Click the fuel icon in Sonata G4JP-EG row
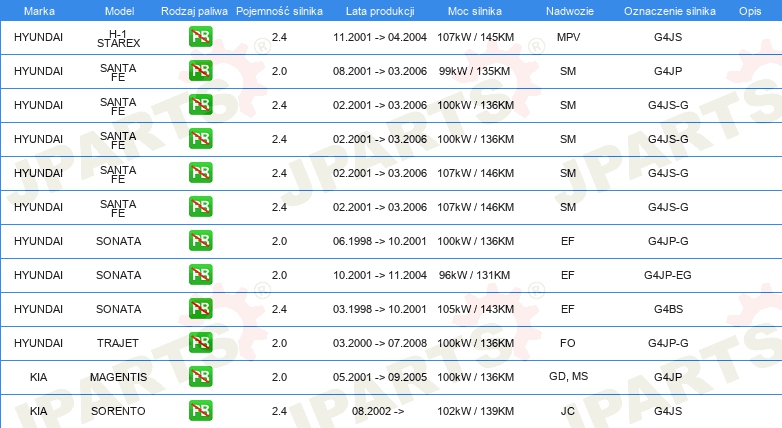The width and height of the screenshot is (782, 428). click(x=200, y=274)
